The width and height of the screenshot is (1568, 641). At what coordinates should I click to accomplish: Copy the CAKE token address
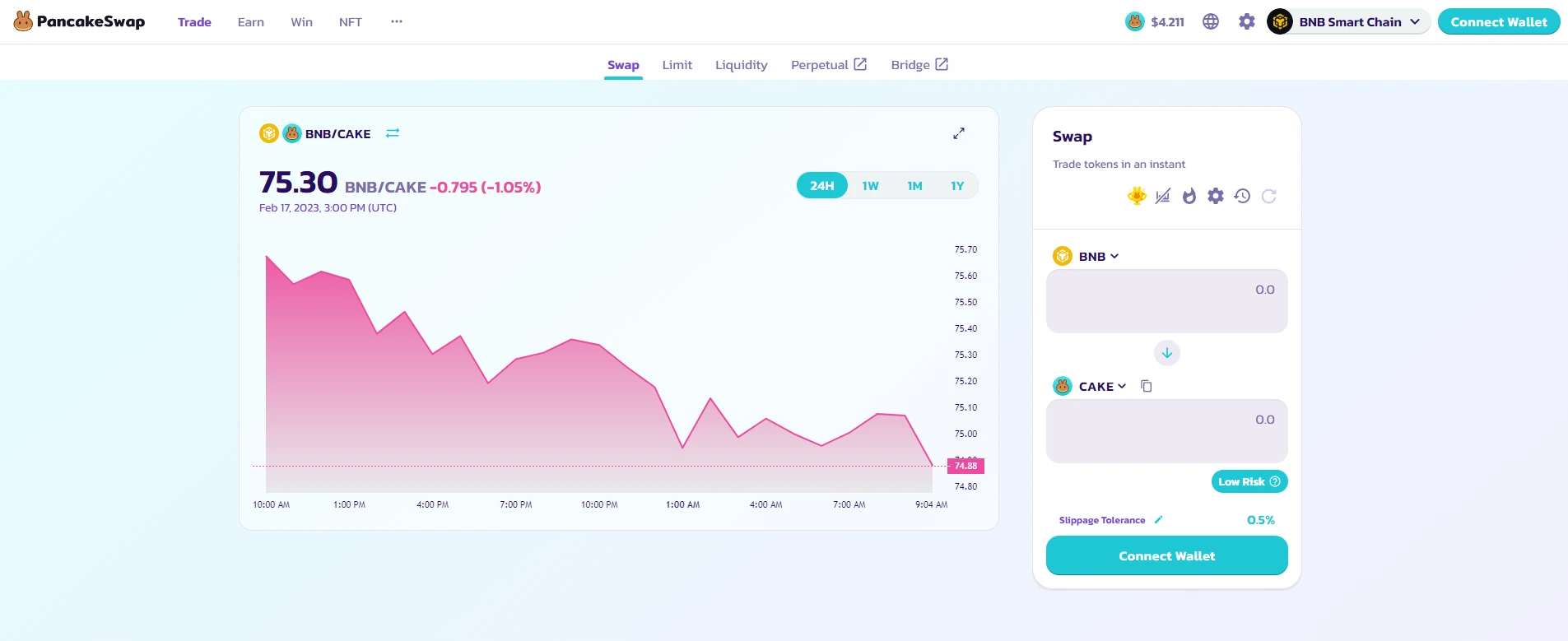(1147, 386)
